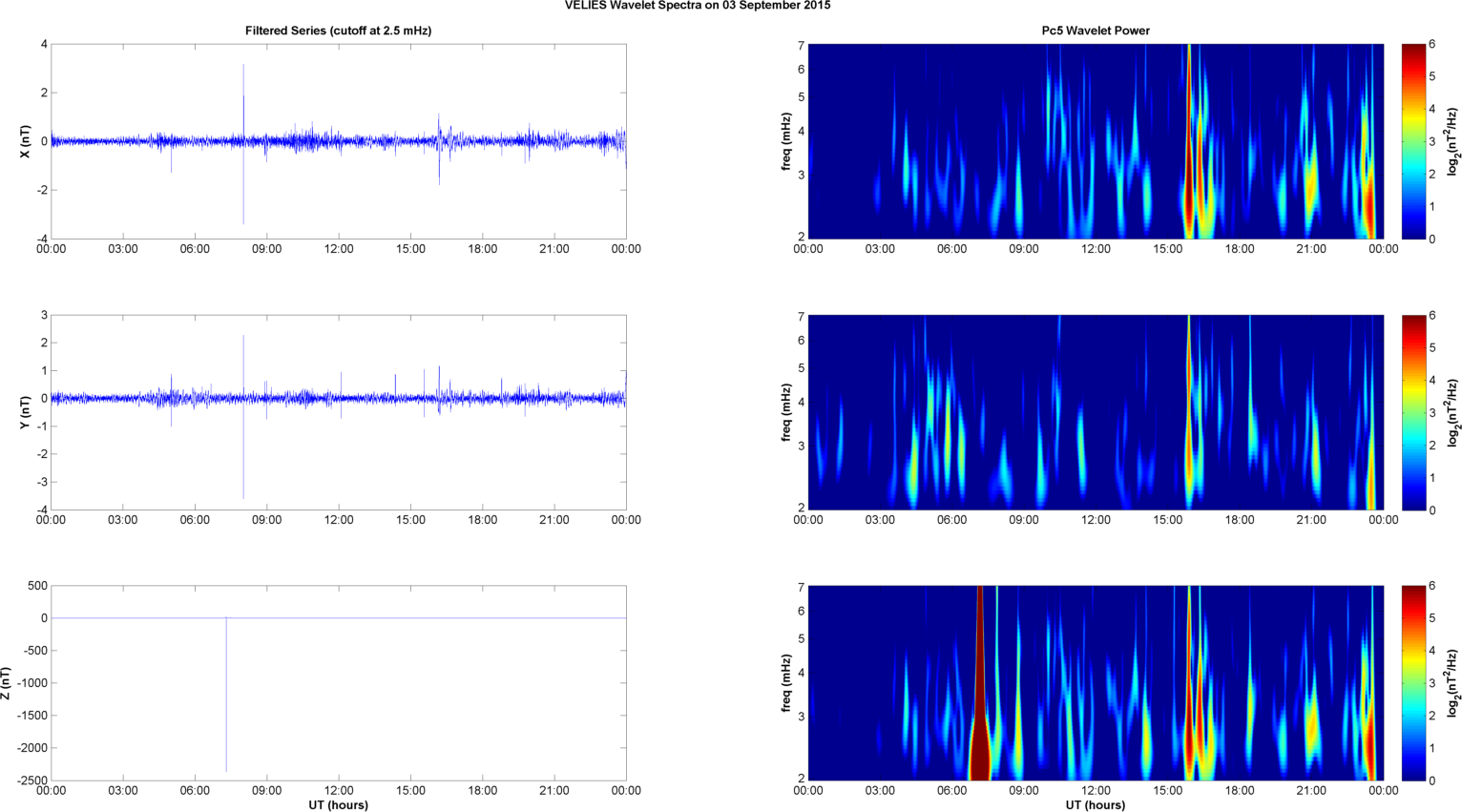Select the Filtered Series column heading
The image size is (1462, 812).
(338, 31)
